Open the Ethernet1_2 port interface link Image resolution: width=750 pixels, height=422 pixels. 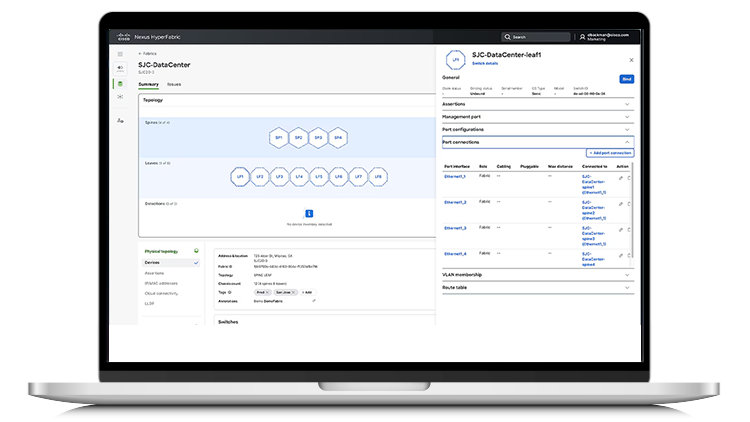455,202
